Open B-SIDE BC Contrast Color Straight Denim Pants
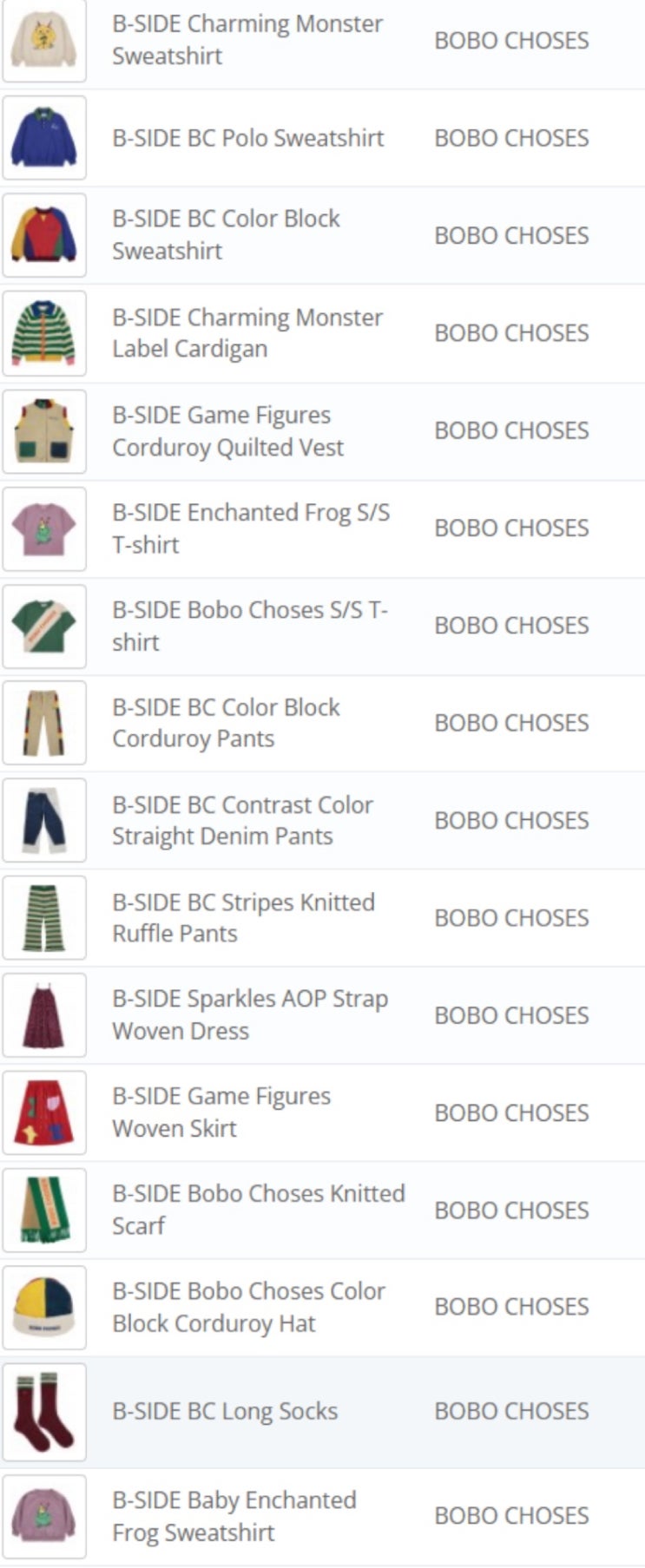 pyautogui.click(x=242, y=820)
